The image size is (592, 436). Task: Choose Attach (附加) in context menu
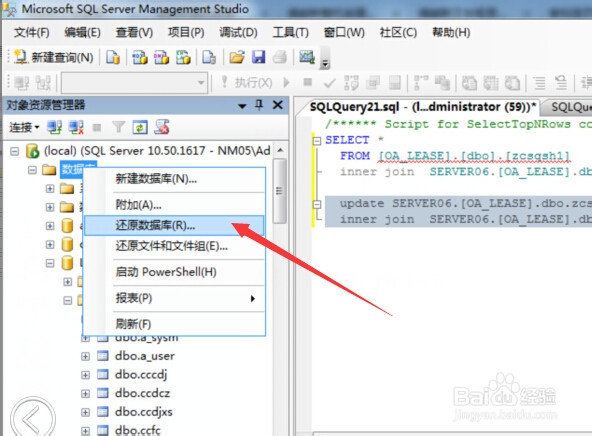click(x=174, y=205)
